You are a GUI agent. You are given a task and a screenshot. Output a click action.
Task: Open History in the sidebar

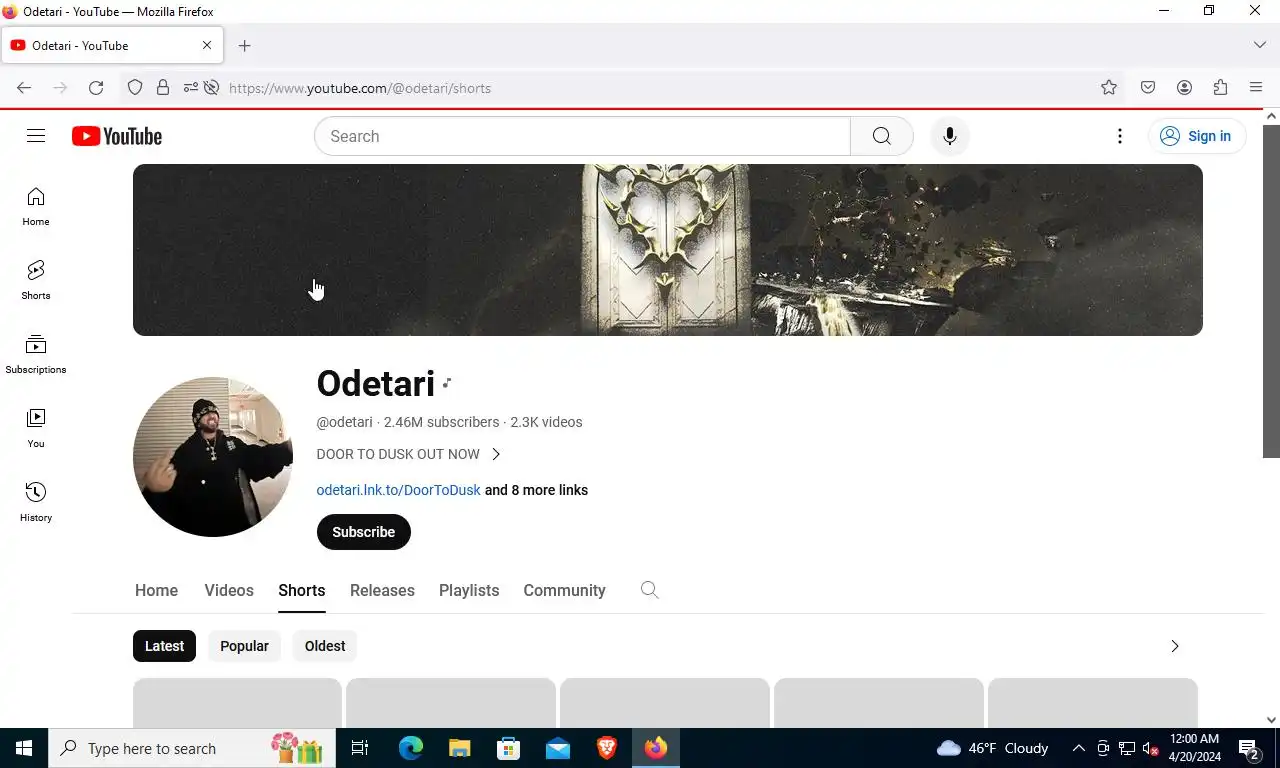point(36,503)
